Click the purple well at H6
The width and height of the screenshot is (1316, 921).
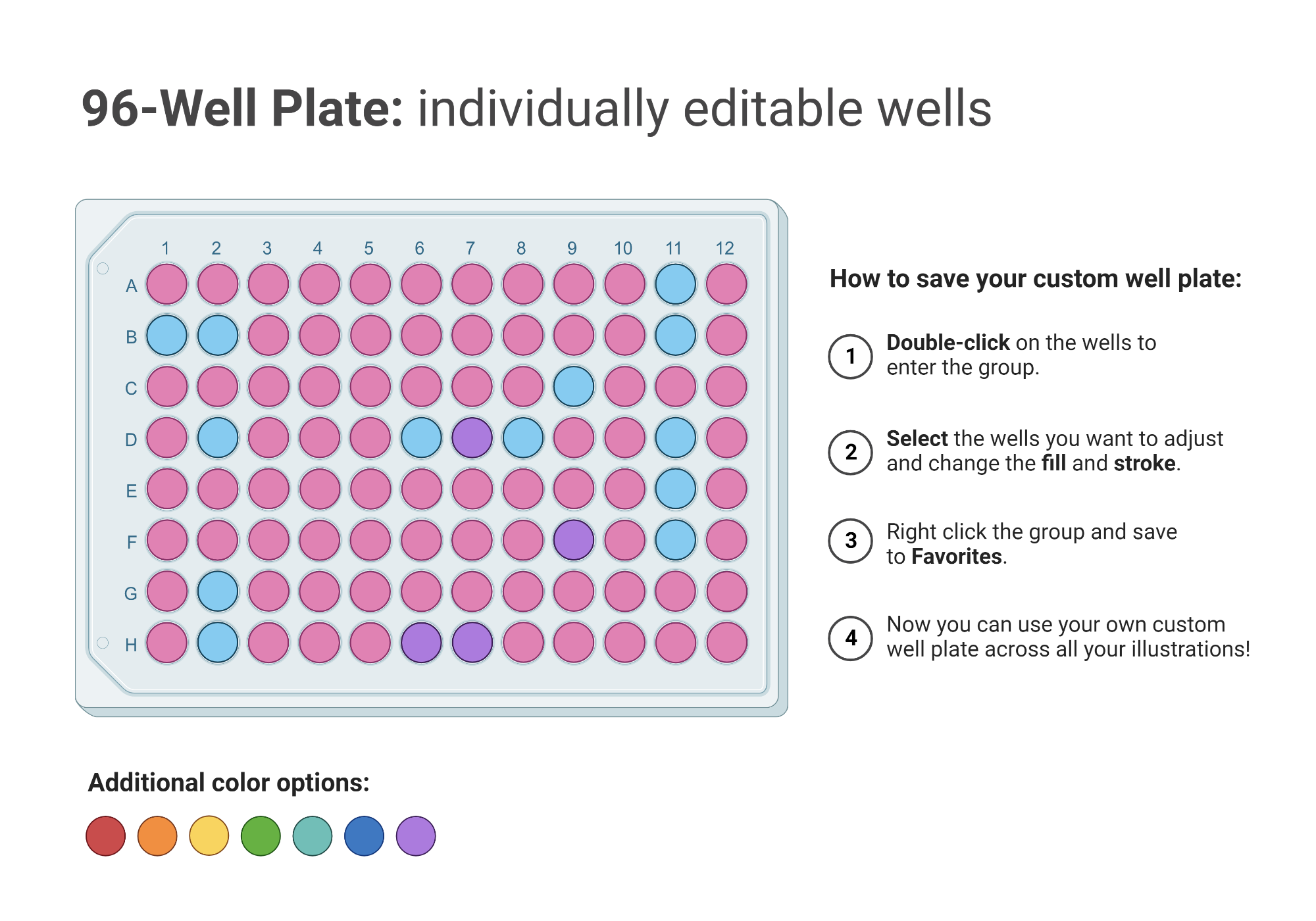(421, 643)
